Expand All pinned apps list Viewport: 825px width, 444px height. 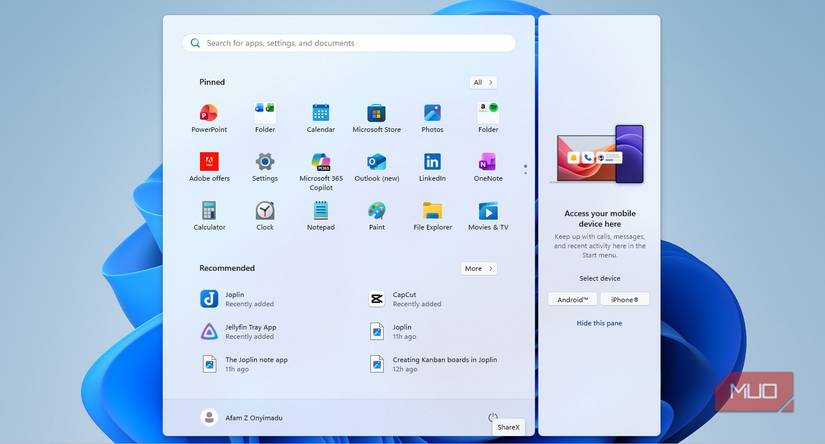tap(482, 82)
